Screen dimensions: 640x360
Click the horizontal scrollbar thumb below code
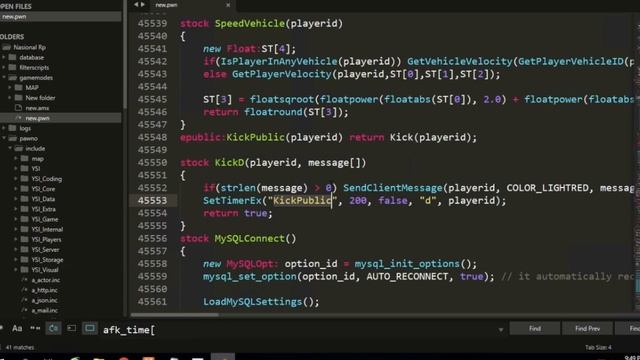[175, 315]
